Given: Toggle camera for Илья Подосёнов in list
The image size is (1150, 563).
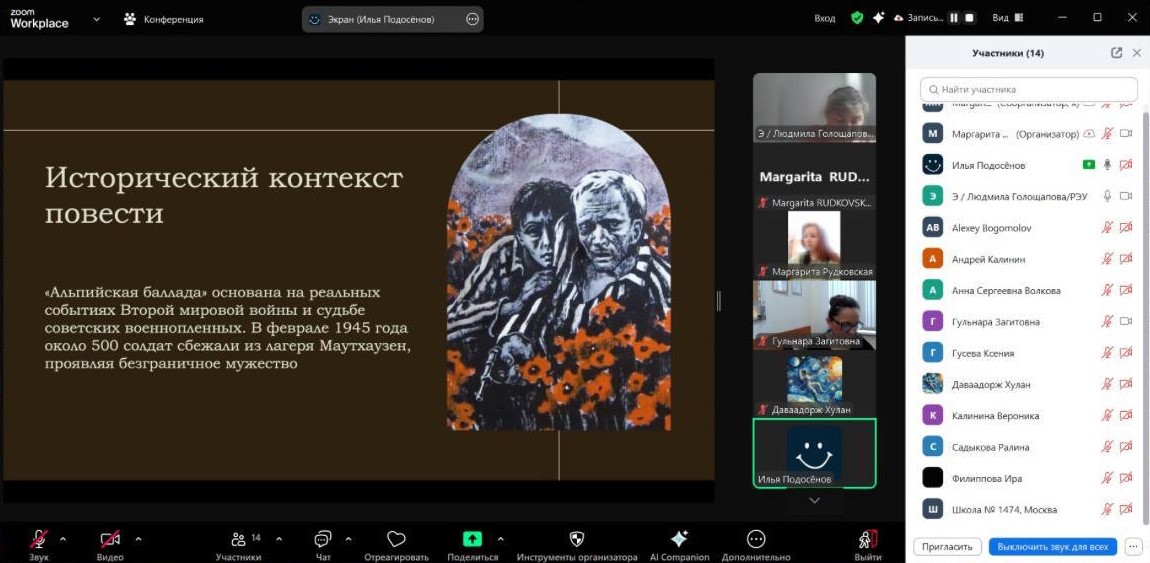Looking at the screenshot, I should click(1126, 165).
